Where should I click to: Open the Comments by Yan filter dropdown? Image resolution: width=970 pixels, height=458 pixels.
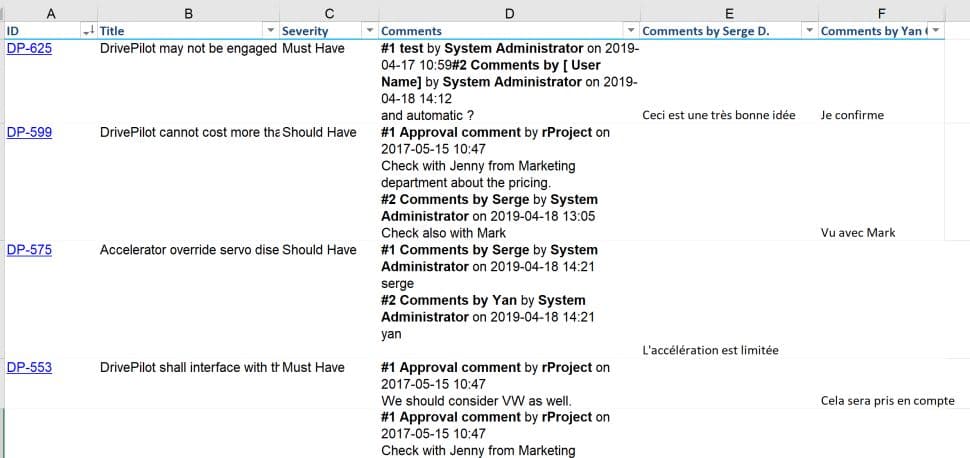(x=935, y=32)
